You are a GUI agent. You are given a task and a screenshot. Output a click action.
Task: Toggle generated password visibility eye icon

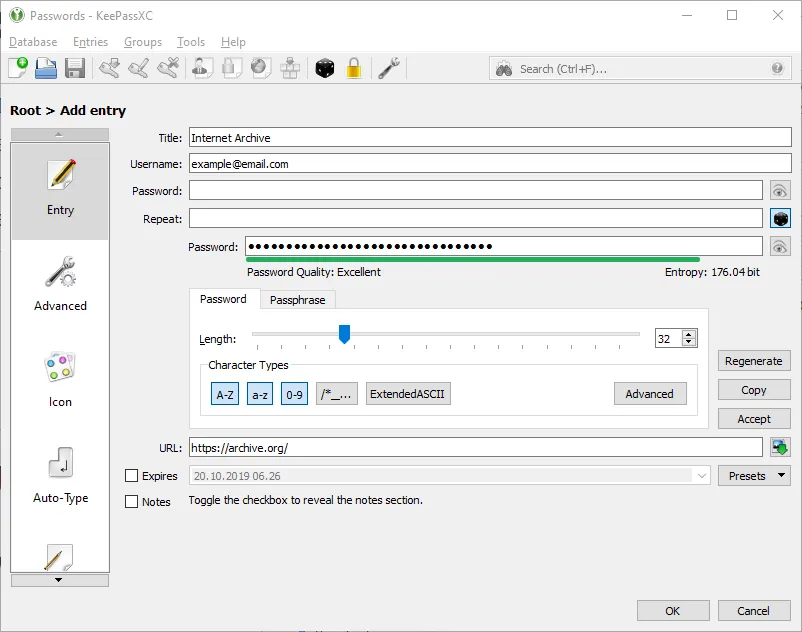[780, 247]
